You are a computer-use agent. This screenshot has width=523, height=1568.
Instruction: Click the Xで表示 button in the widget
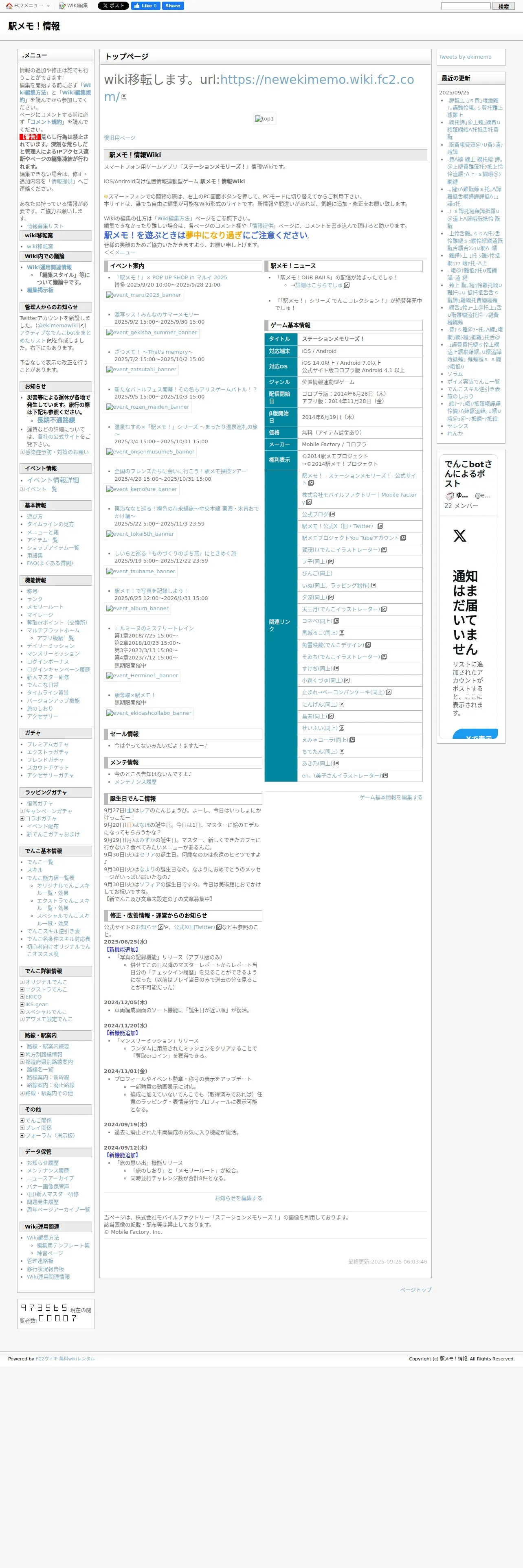(x=475, y=735)
